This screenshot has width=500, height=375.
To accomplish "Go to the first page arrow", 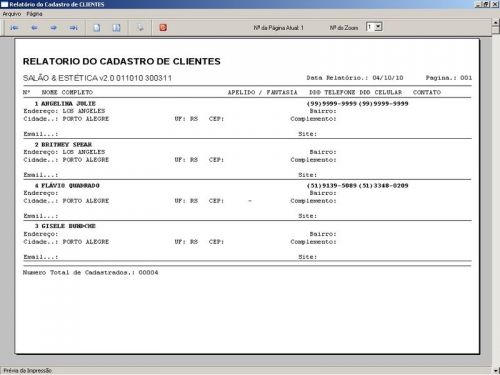I will 14,28.
